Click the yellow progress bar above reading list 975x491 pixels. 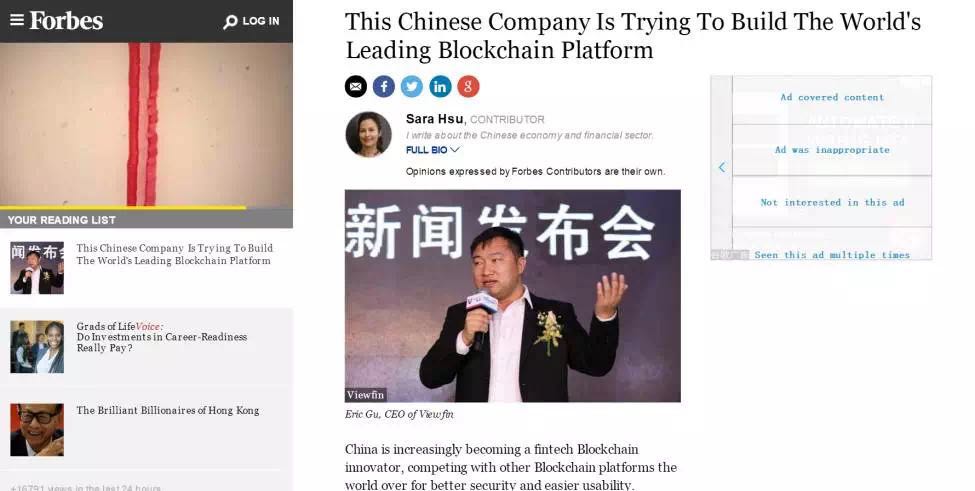pyautogui.click(x=123, y=208)
